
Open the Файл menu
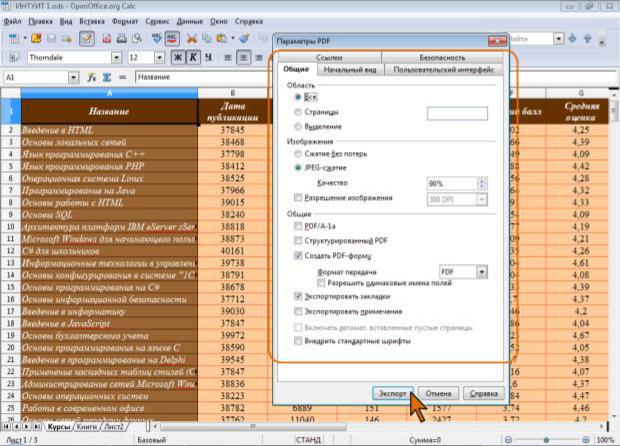[12, 21]
